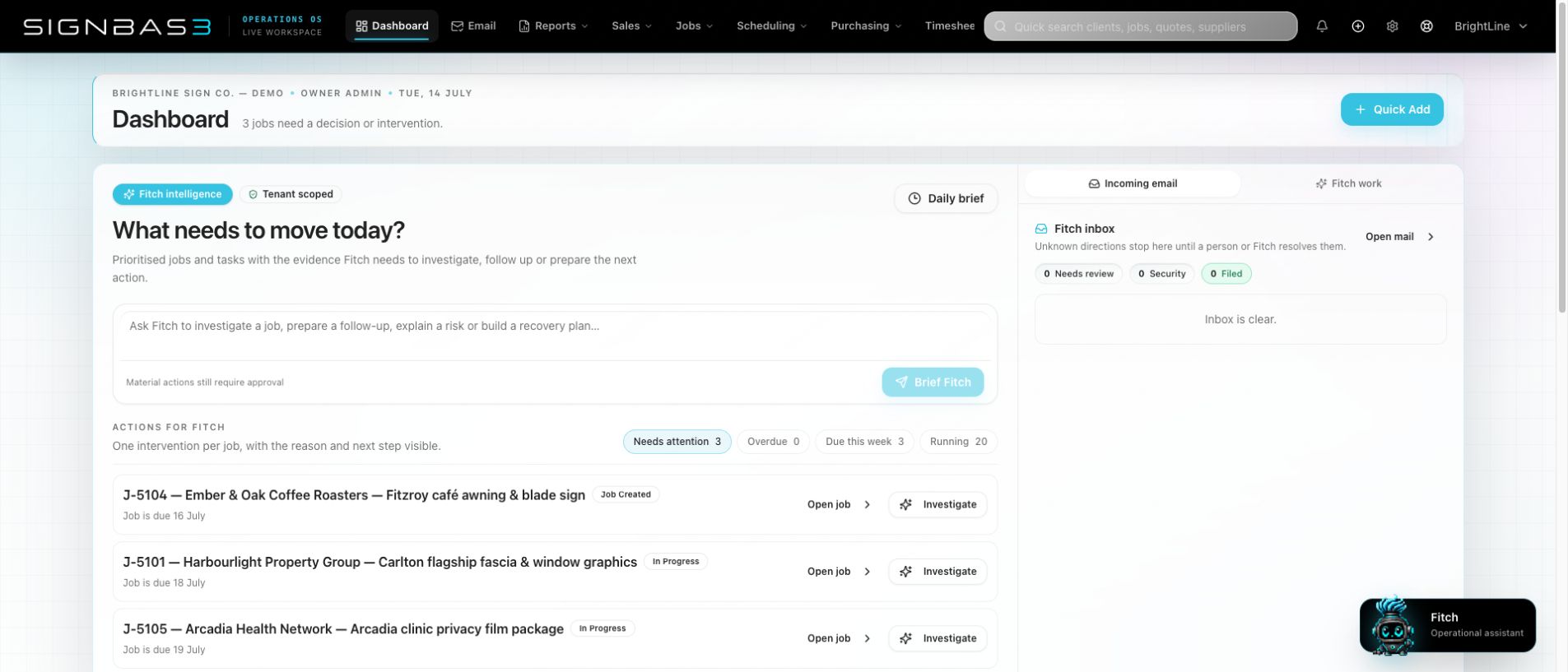Click the Dashboard grid icon
The height and width of the screenshot is (672, 1568).
[361, 26]
